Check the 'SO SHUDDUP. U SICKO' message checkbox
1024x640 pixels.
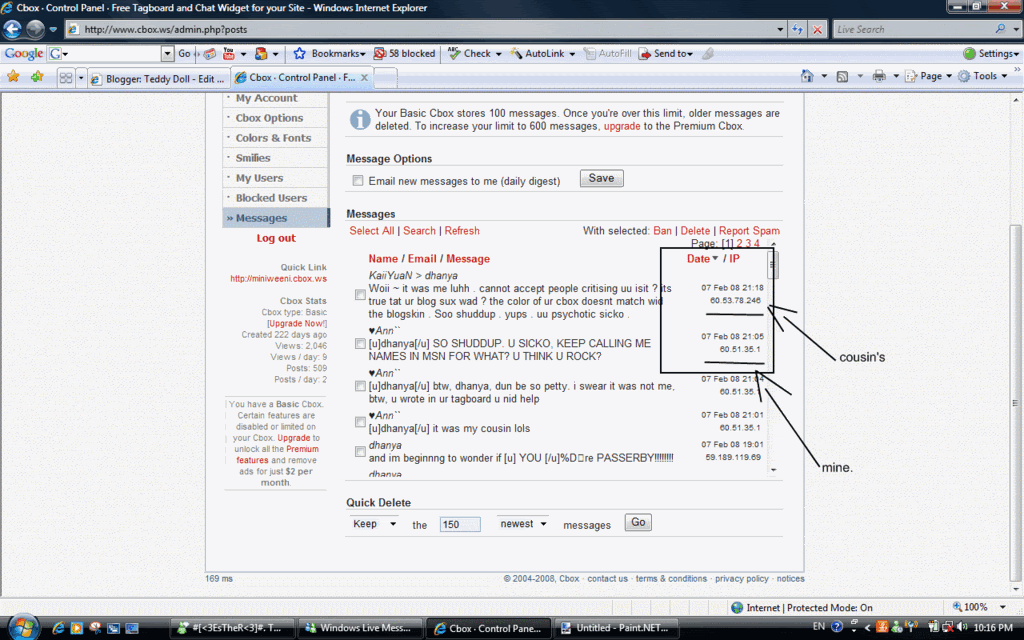coord(360,344)
